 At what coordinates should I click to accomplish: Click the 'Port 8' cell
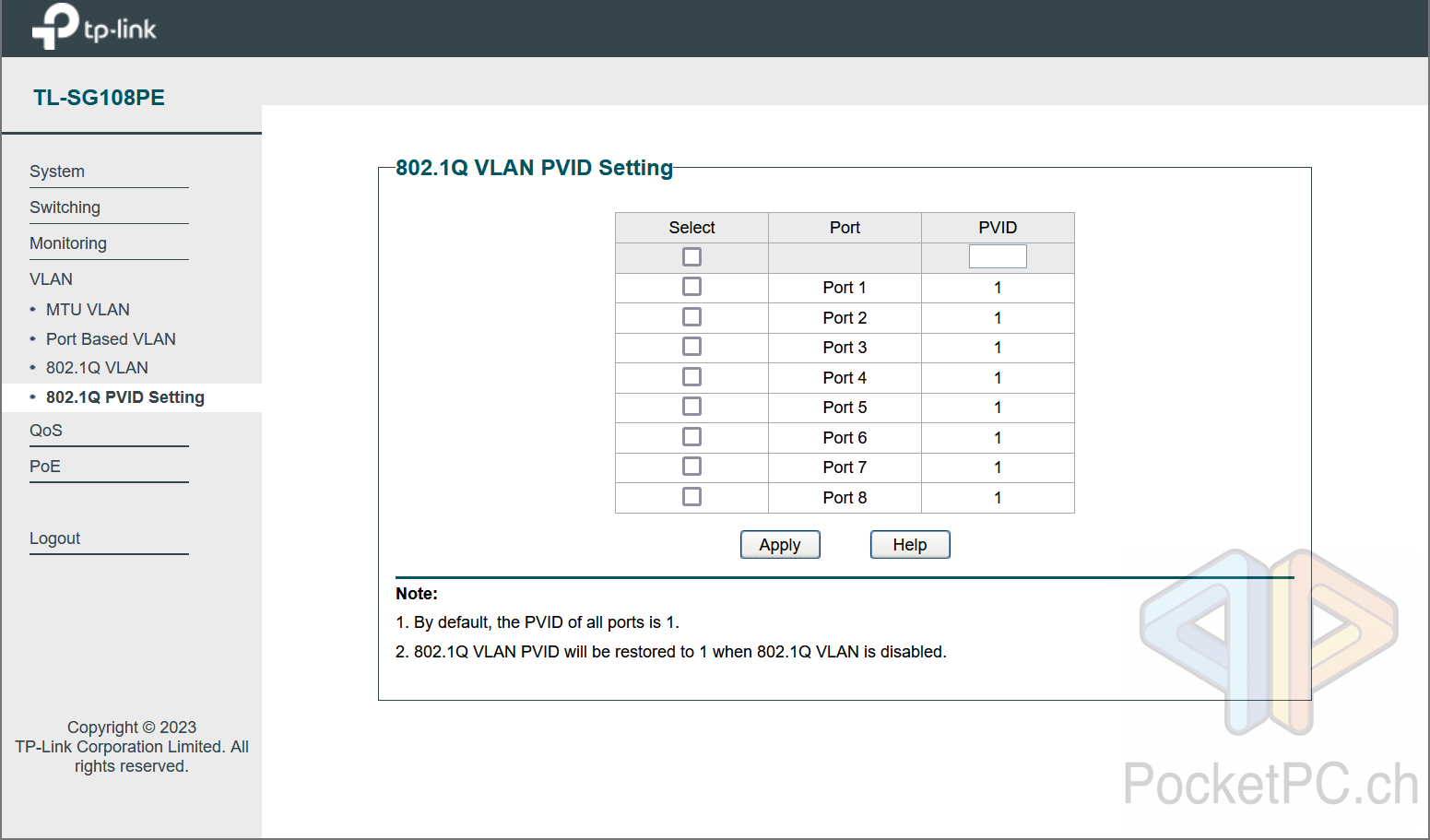(845, 498)
